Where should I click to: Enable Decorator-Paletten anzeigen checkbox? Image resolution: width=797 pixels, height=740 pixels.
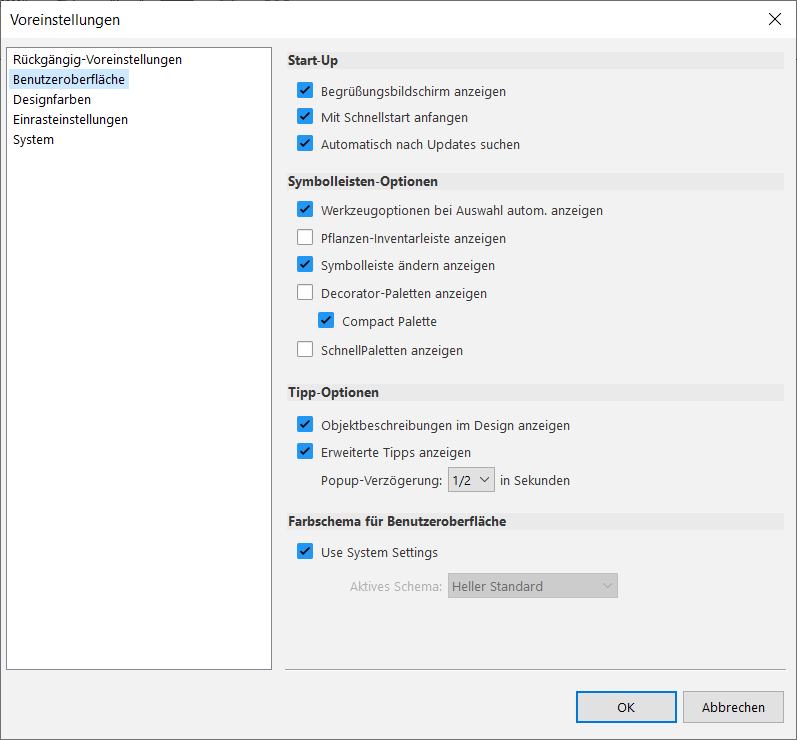(305, 292)
